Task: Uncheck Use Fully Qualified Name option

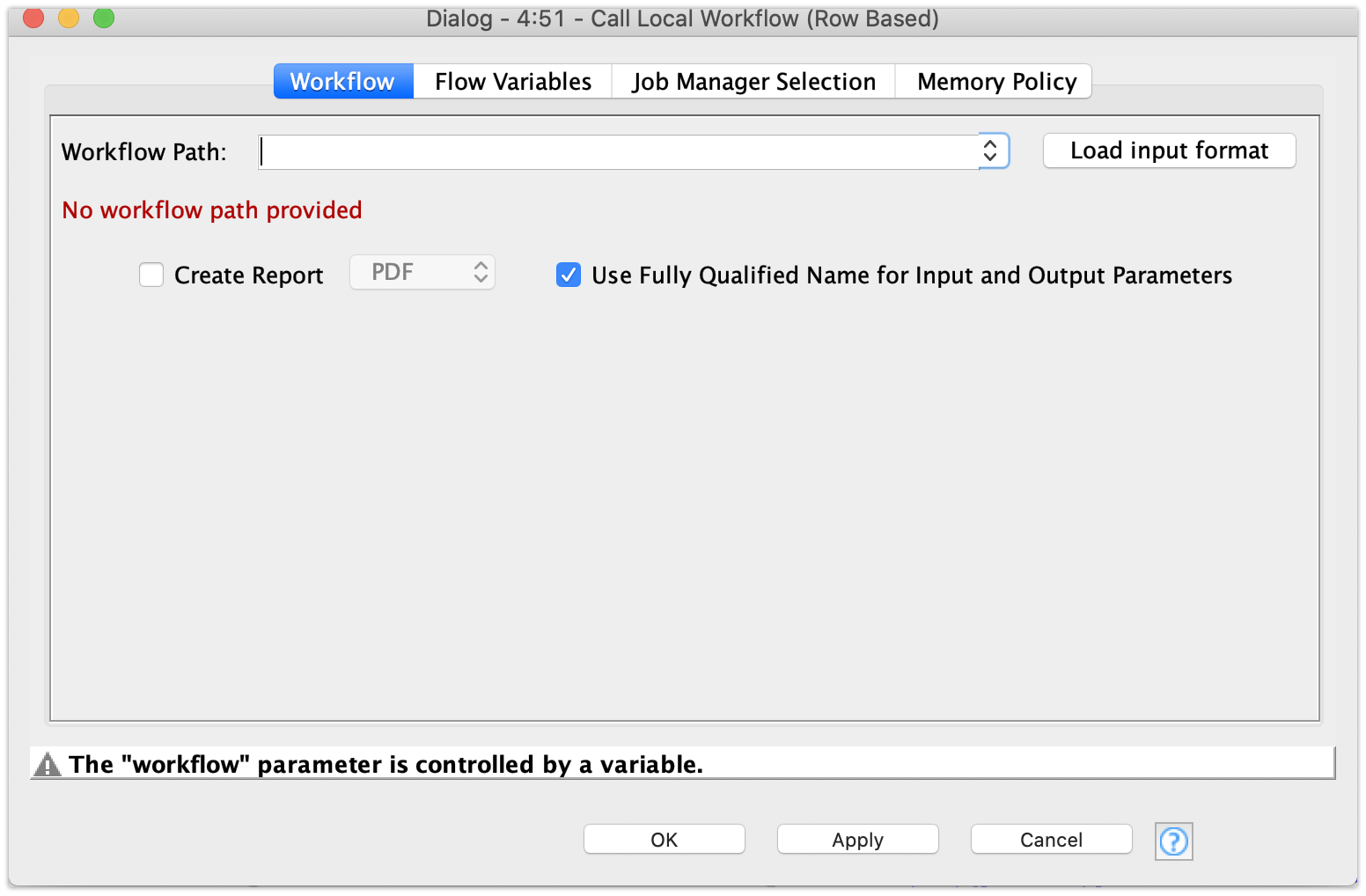Action: [x=569, y=275]
